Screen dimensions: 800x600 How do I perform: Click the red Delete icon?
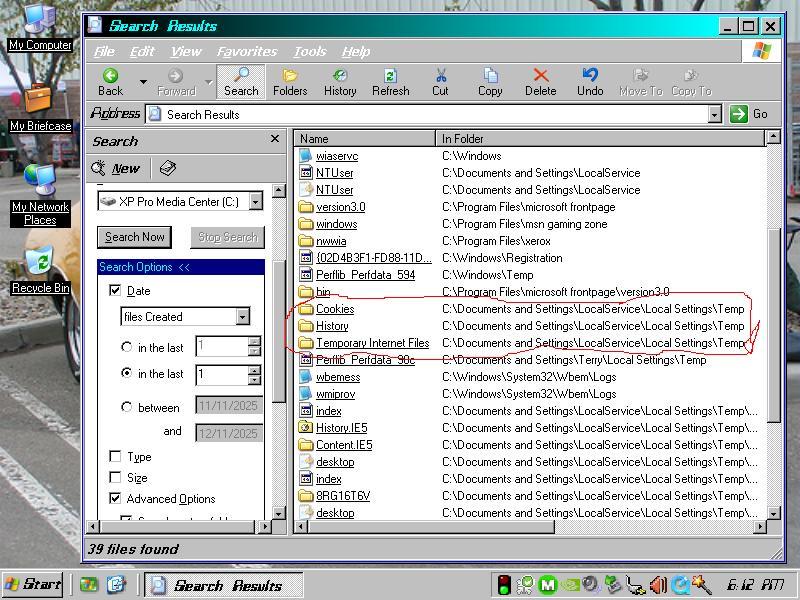(540, 77)
